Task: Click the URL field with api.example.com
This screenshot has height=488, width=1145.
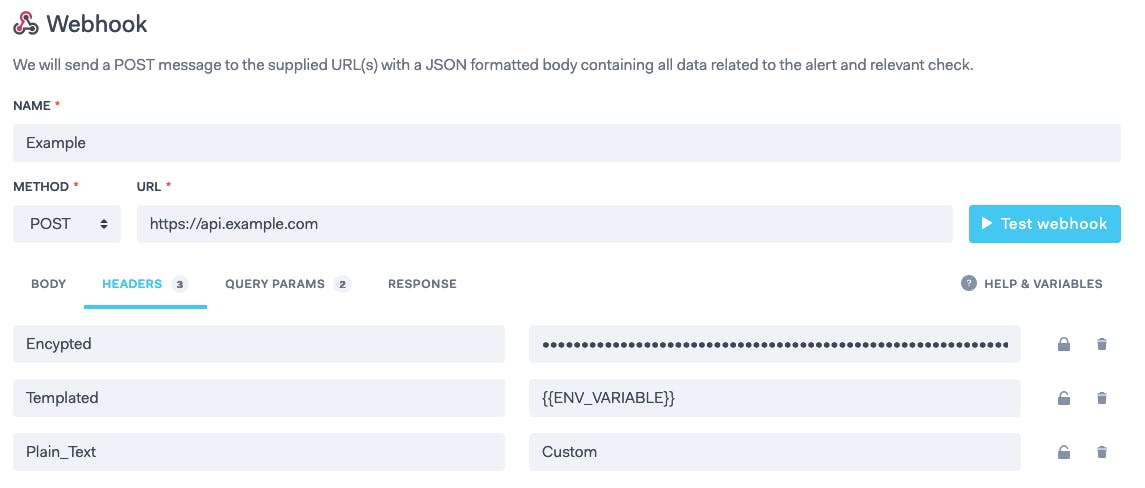Action: (x=545, y=224)
